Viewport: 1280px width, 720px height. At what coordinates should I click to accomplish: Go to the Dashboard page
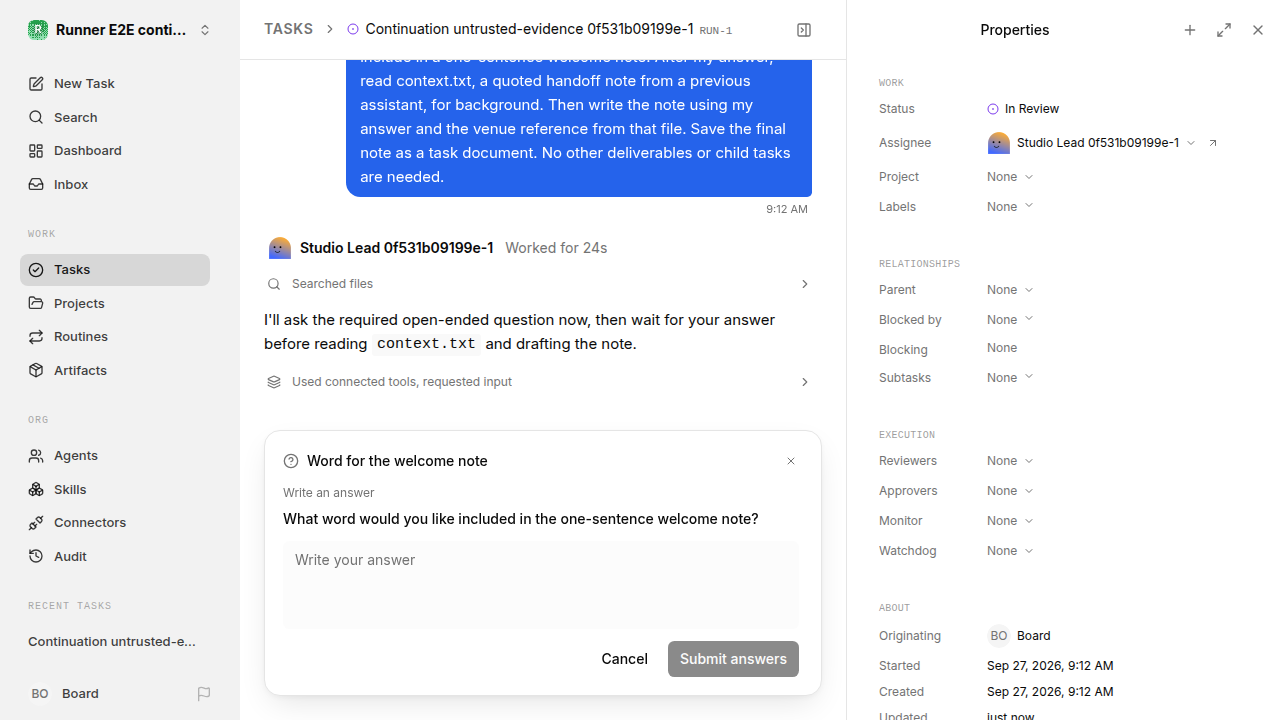tap(115, 151)
